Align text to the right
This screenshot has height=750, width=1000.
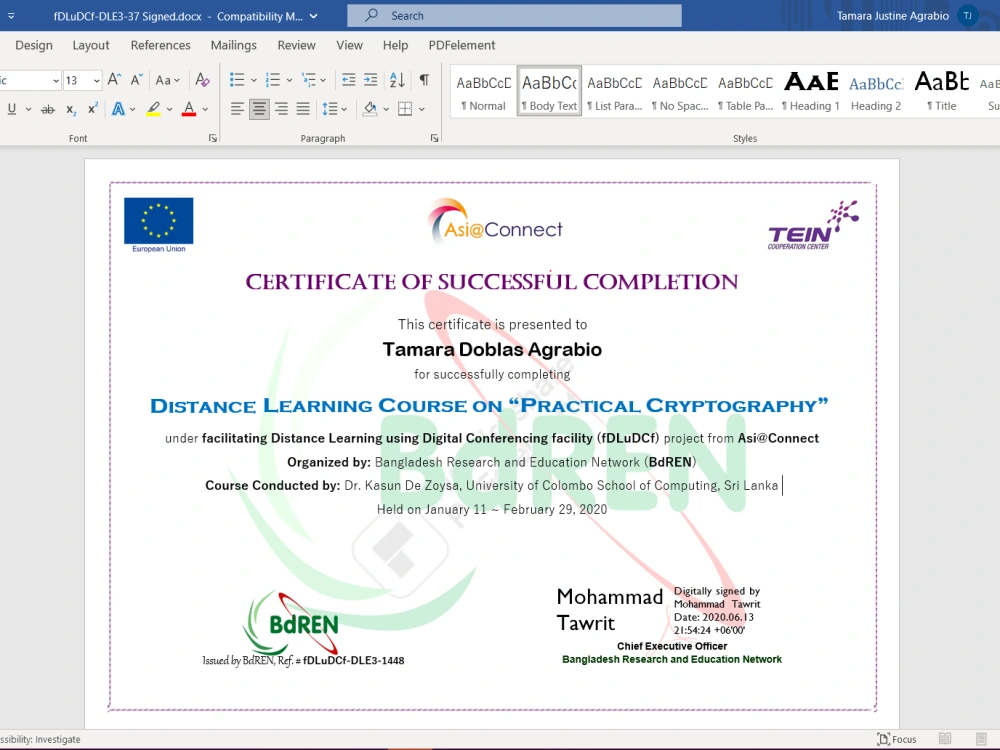coord(281,109)
